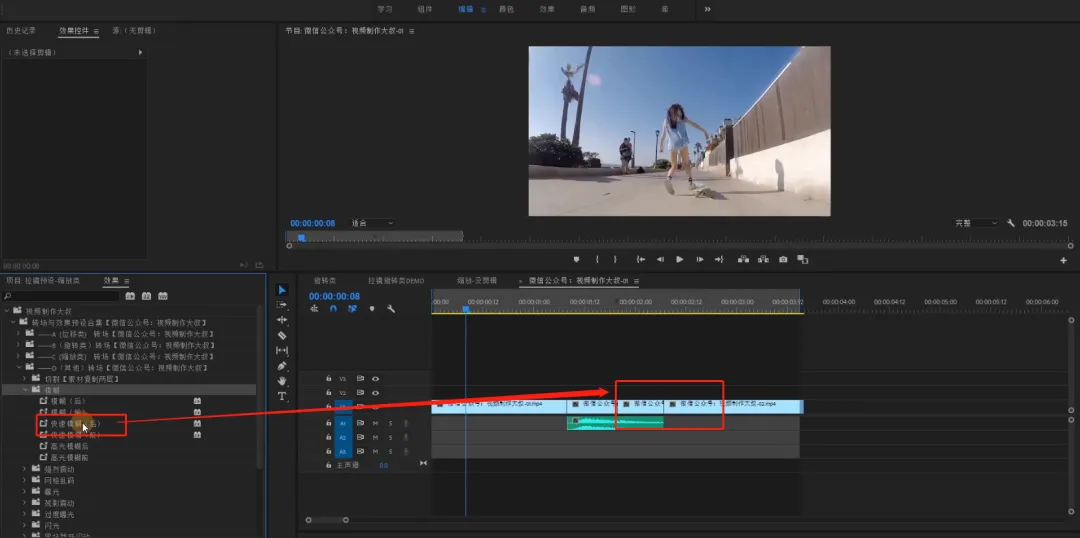Open timeline wrench display settings

pos(391,309)
